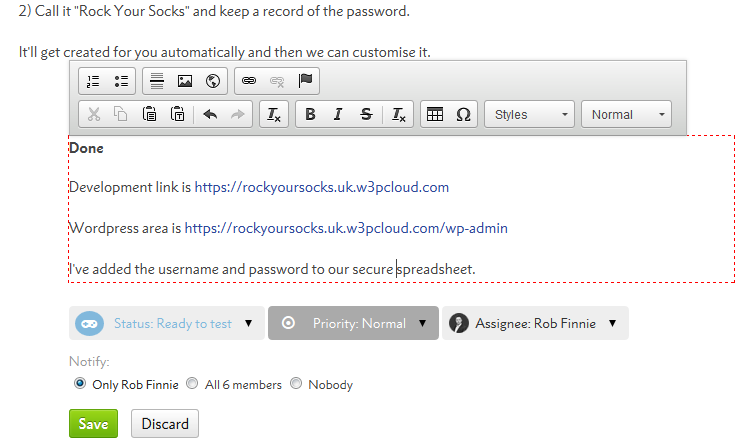Screen dimensions: 748x442
Task: Apply italic formatting
Action: pyautogui.click(x=338, y=115)
